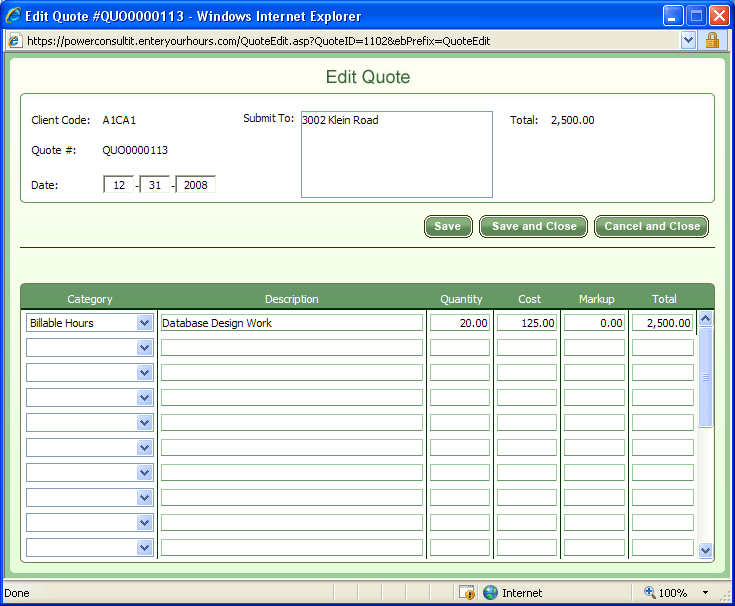Image resolution: width=735 pixels, height=606 pixels.
Task: Click the privacy report status bar icon
Action: (x=467, y=593)
